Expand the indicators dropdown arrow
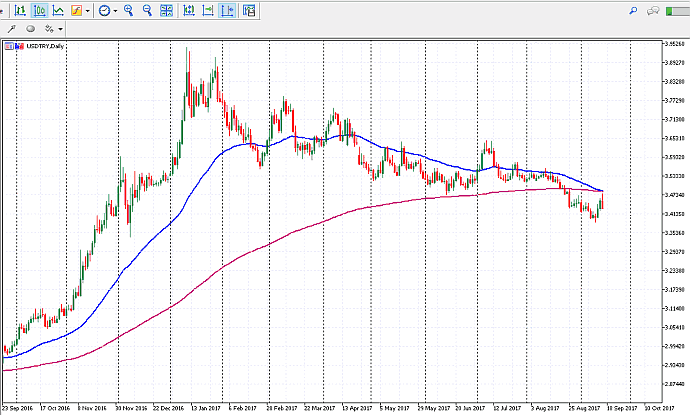The width and height of the screenshot is (690, 415). (x=88, y=11)
